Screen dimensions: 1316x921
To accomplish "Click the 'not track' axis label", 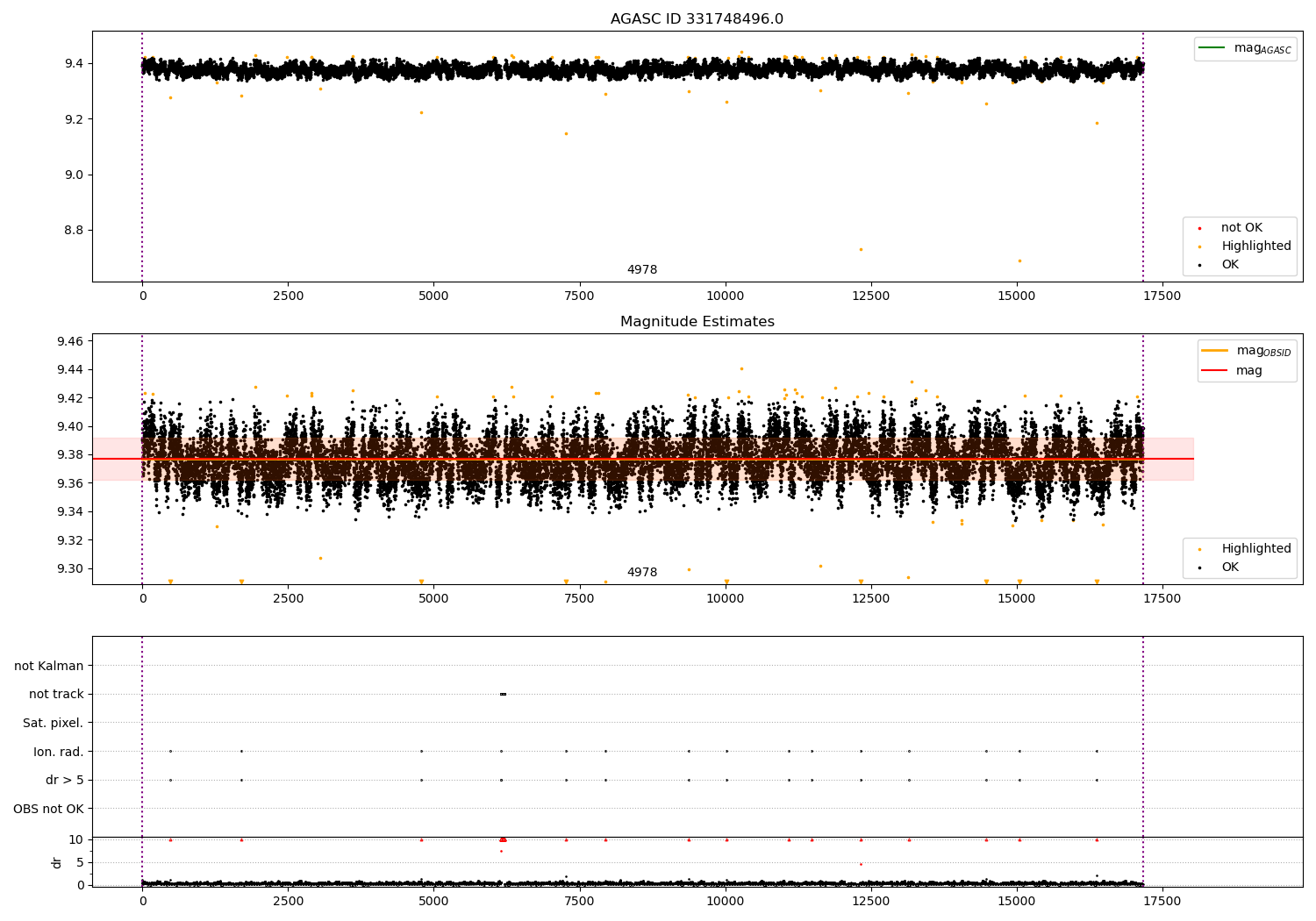I will pyautogui.click(x=56, y=695).
